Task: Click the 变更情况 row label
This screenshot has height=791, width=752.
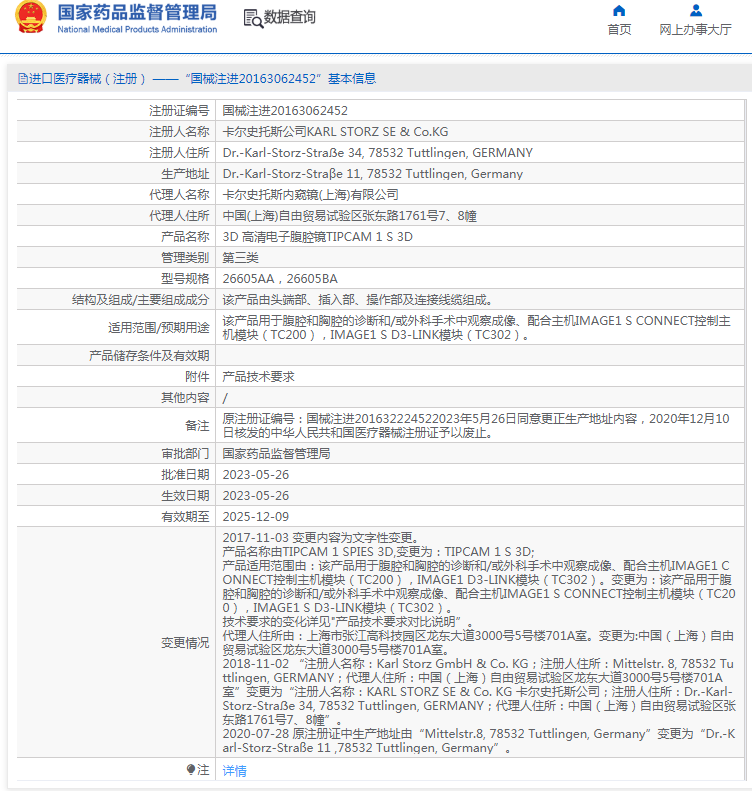Action: point(185,643)
